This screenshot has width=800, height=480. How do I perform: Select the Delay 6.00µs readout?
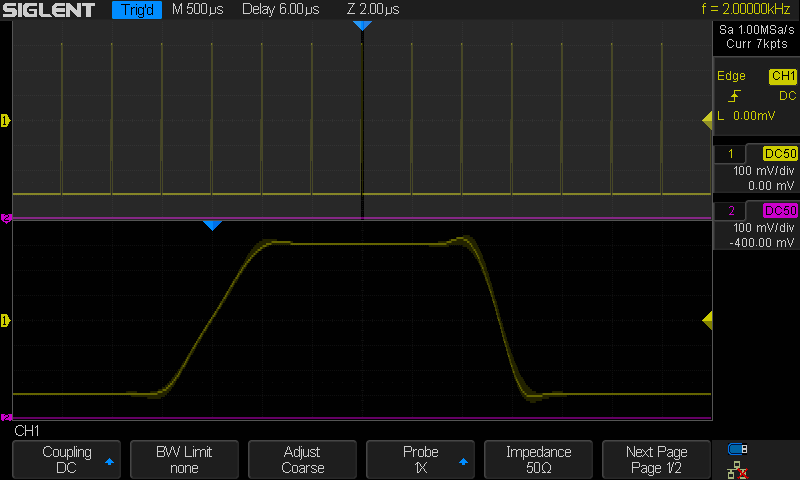281,9
